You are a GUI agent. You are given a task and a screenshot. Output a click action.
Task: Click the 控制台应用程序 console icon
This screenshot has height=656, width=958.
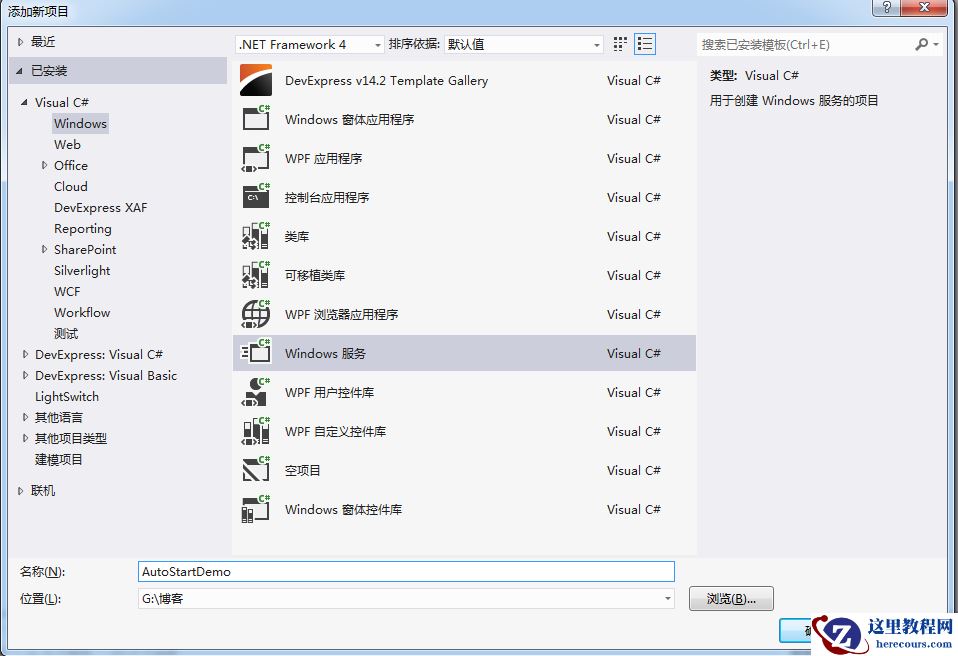[256, 197]
